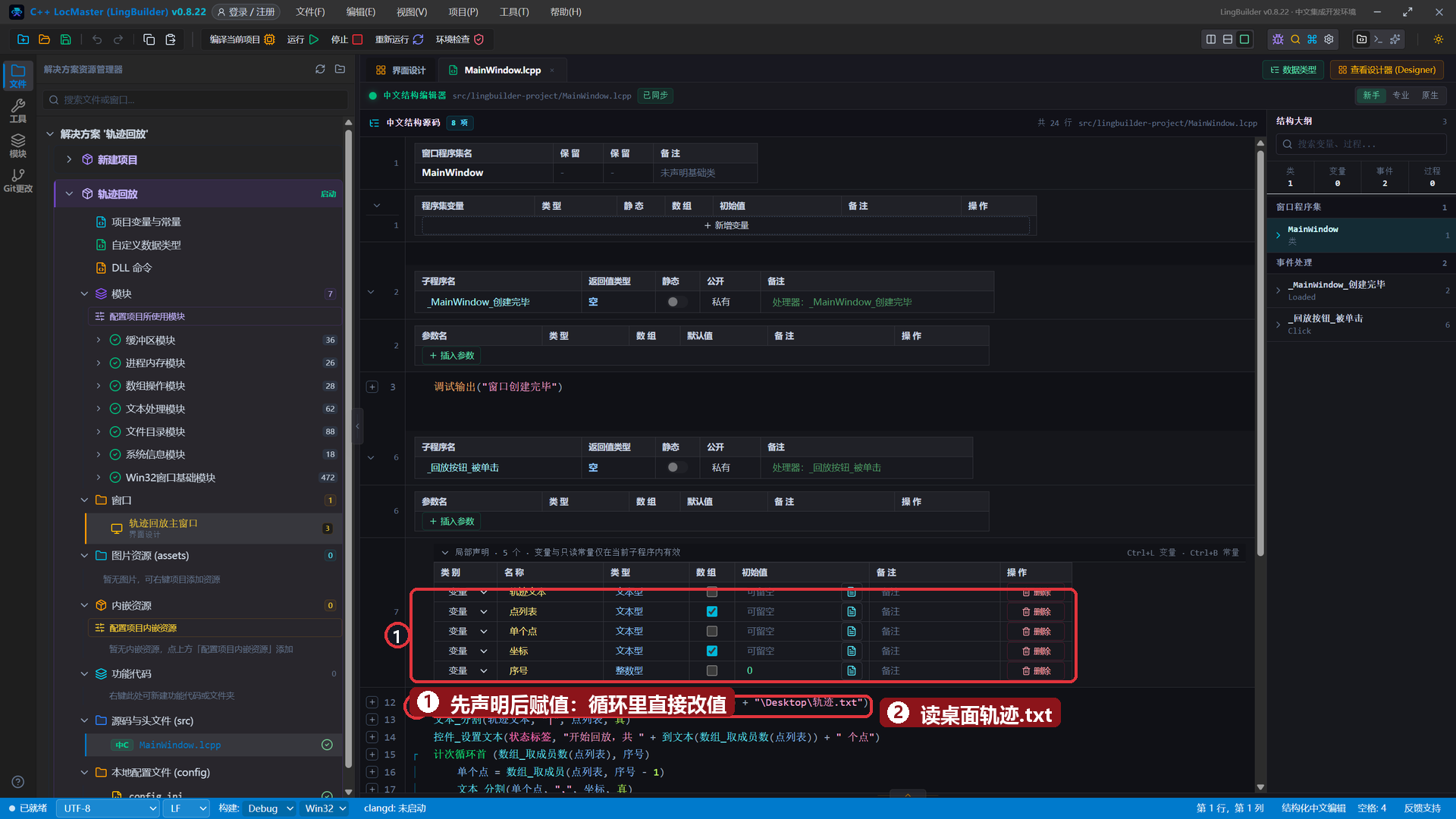
Task: Open the Git更改 sidebar icon
Action: (x=18, y=180)
